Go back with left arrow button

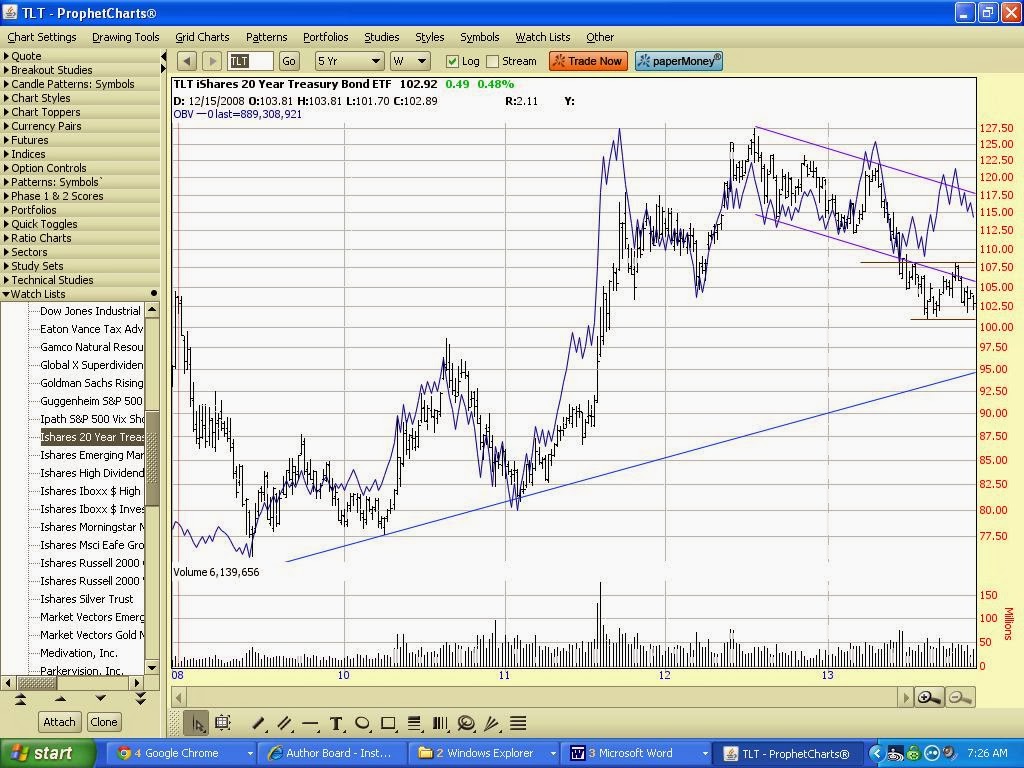pyautogui.click(x=187, y=61)
